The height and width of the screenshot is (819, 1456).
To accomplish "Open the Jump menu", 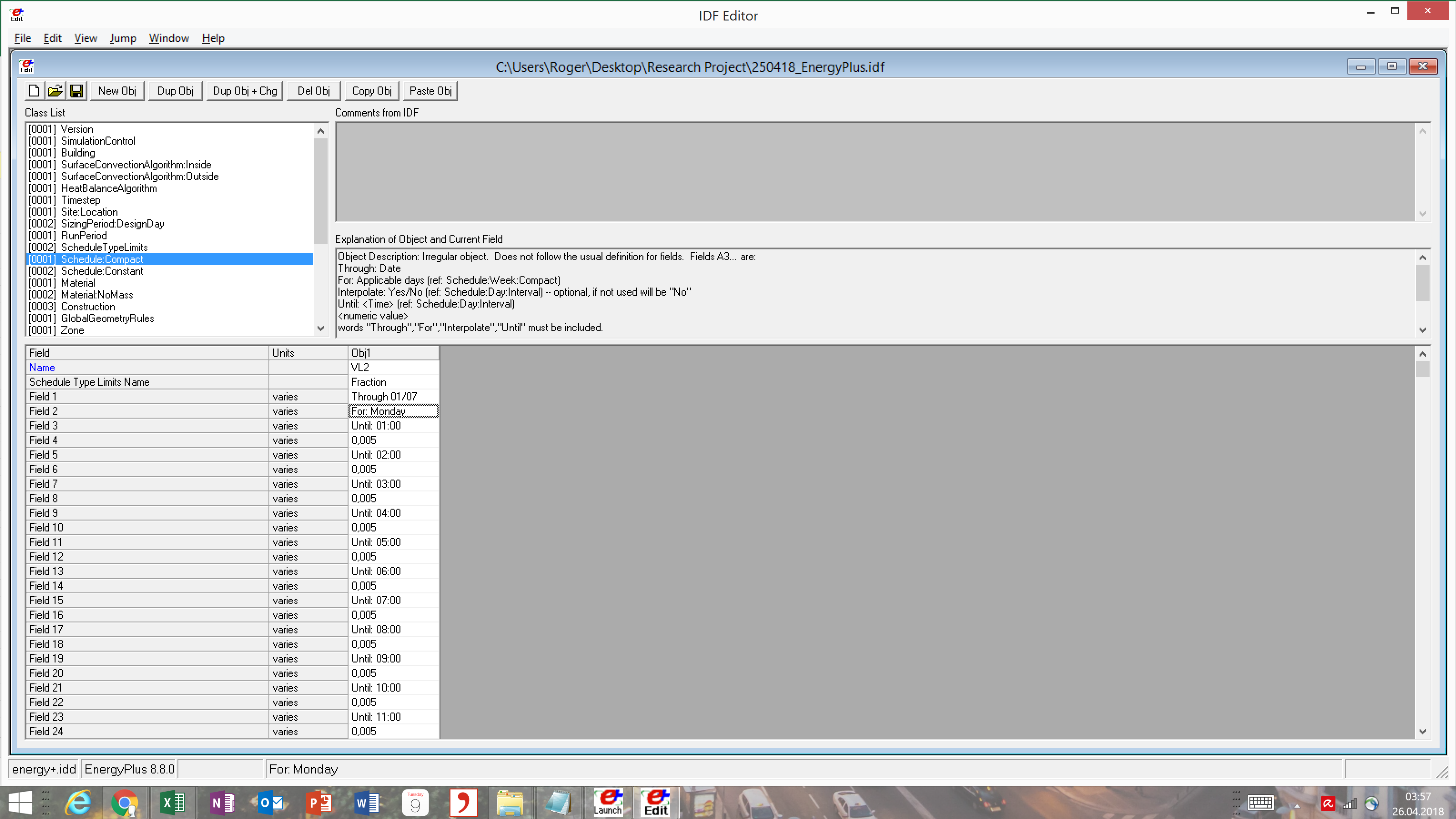I will [x=123, y=38].
